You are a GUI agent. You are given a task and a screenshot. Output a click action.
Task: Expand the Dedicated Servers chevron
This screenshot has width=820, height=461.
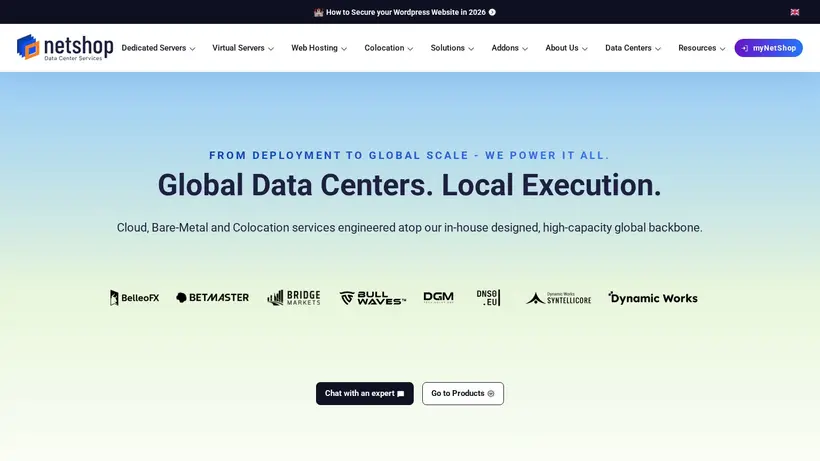tap(192, 49)
